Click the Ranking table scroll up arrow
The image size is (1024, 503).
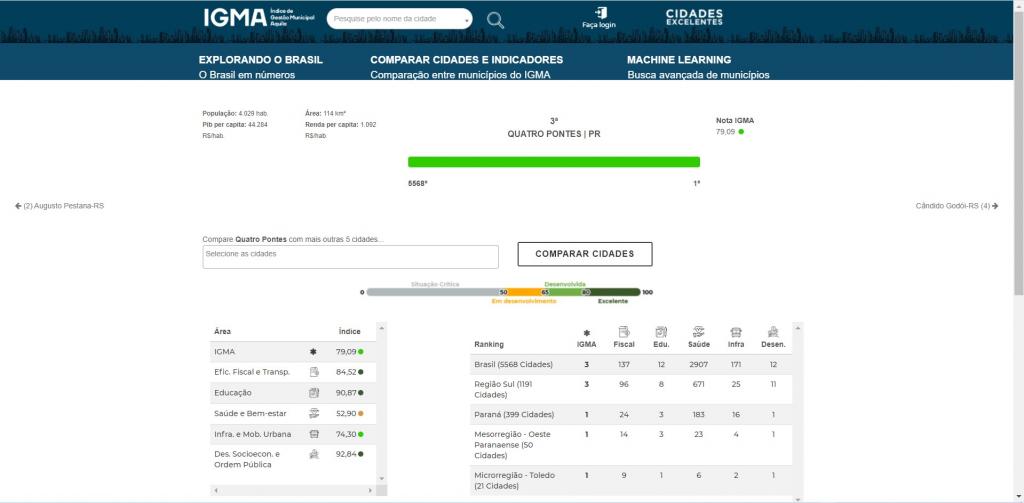click(x=797, y=327)
